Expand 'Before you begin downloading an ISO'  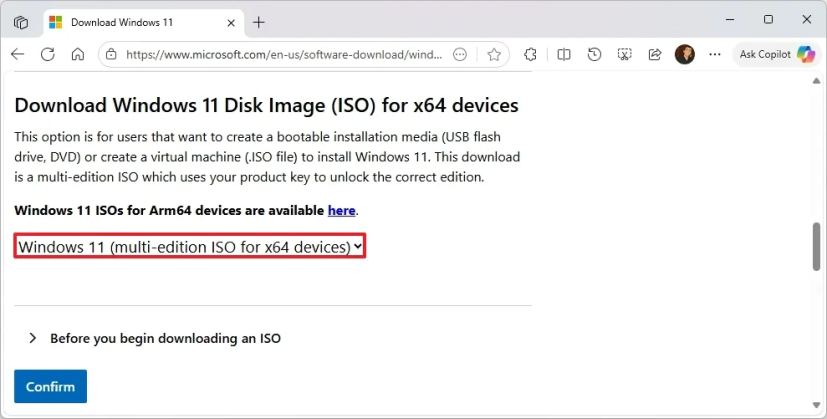[165, 338]
